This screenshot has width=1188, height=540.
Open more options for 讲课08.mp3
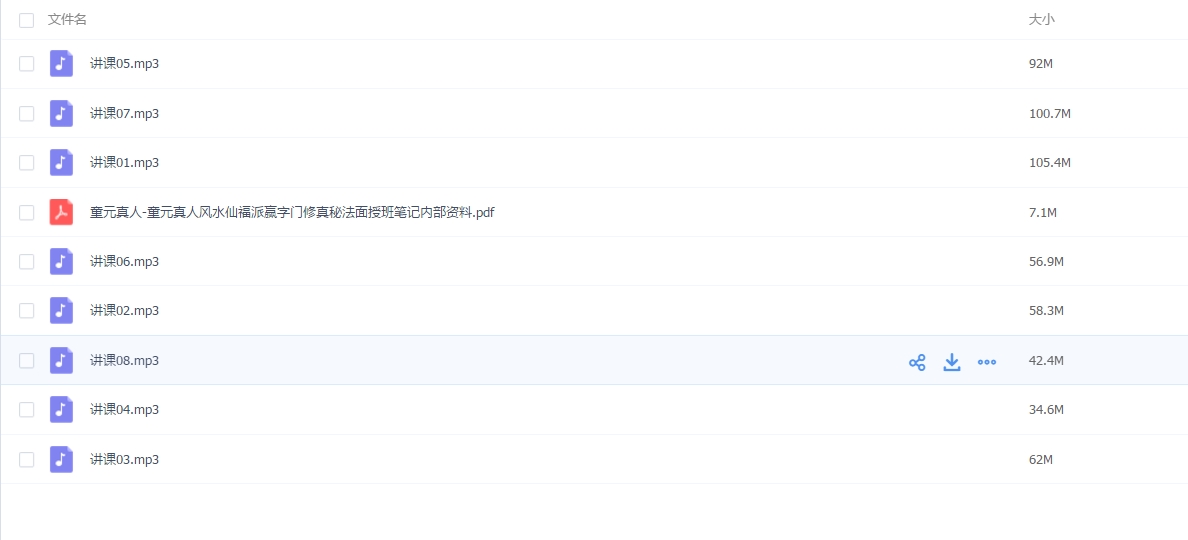pos(987,362)
